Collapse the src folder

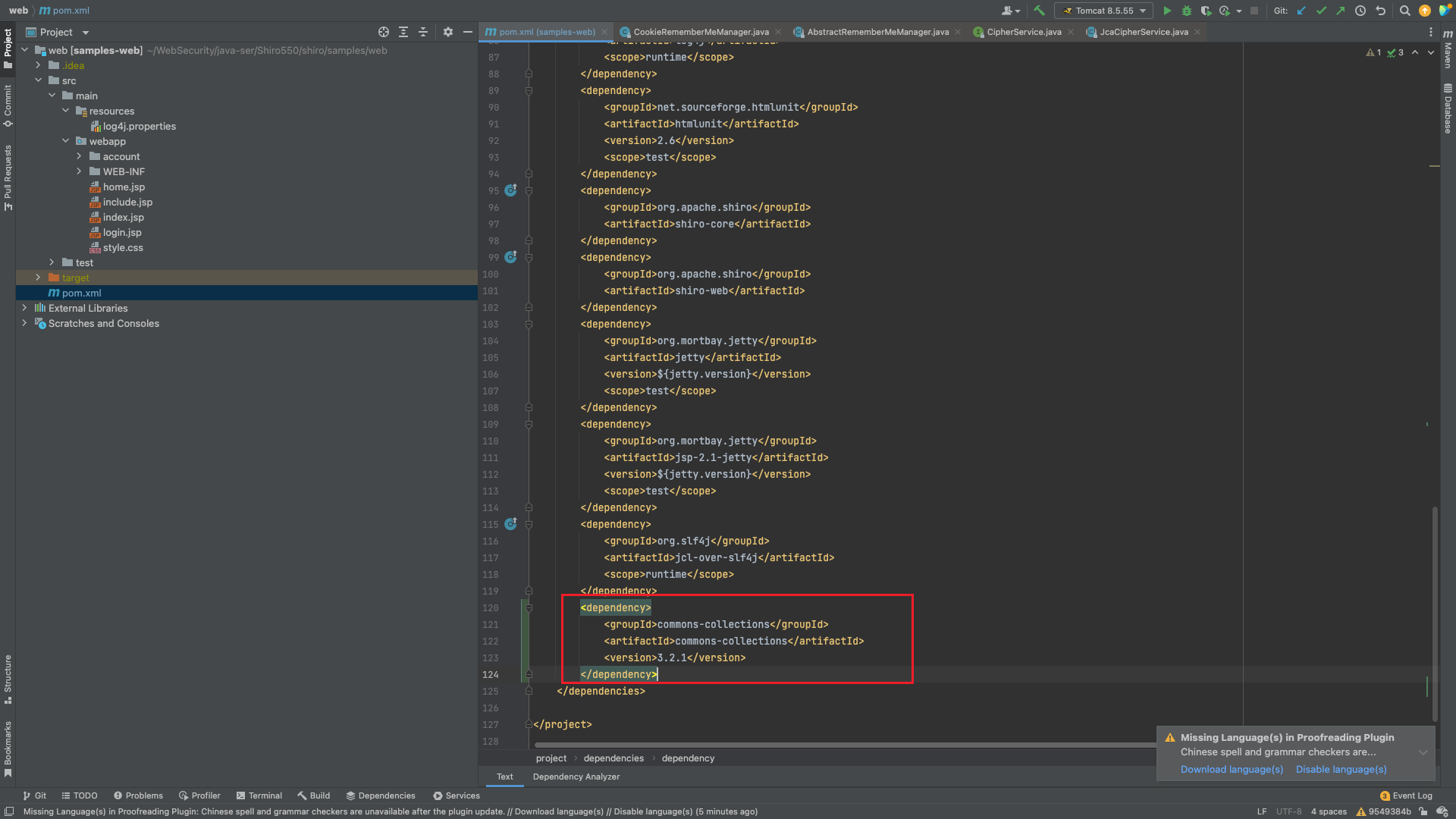click(38, 80)
